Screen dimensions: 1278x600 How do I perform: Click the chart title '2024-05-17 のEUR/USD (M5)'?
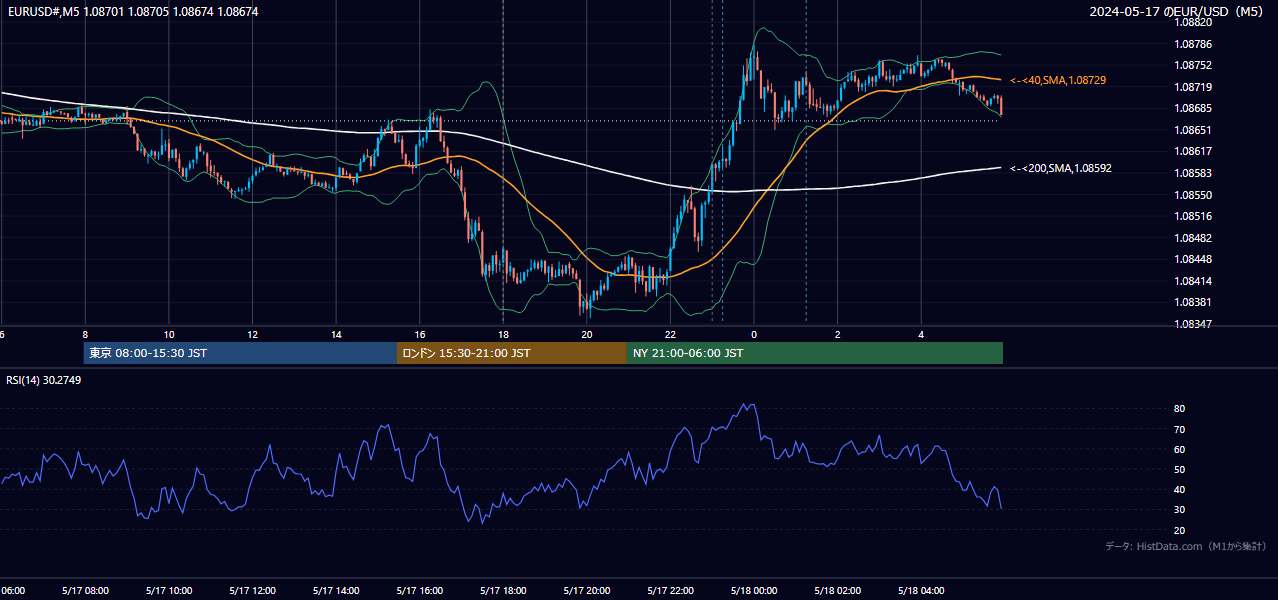pos(1178,12)
